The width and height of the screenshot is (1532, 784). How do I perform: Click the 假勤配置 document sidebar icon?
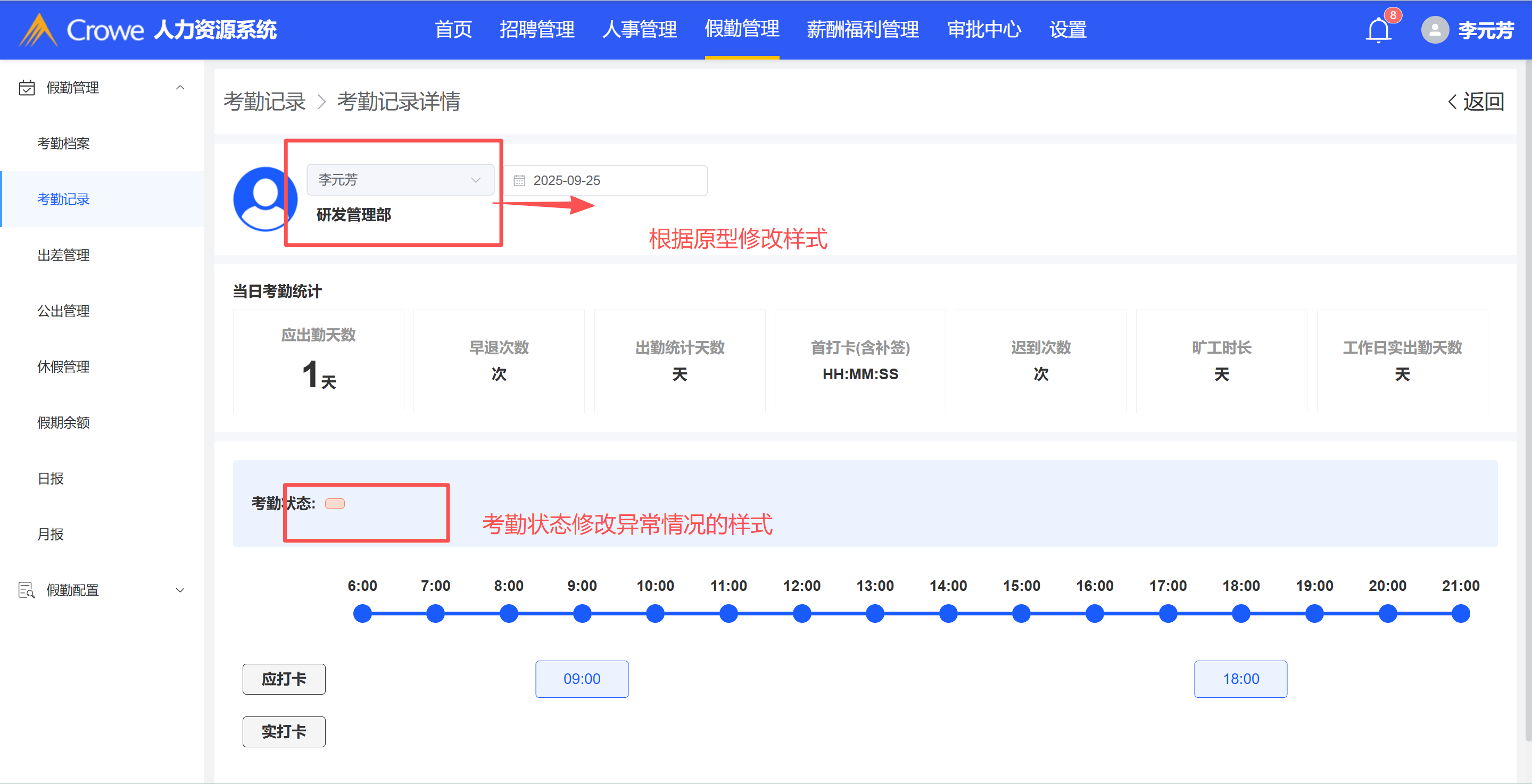click(x=27, y=590)
